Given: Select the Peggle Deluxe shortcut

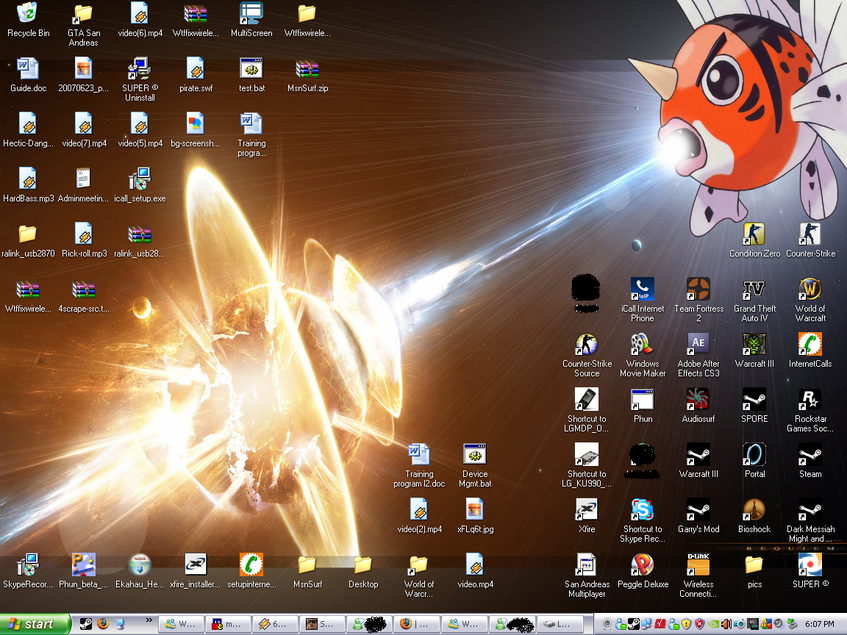Looking at the screenshot, I should pyautogui.click(x=642, y=571).
